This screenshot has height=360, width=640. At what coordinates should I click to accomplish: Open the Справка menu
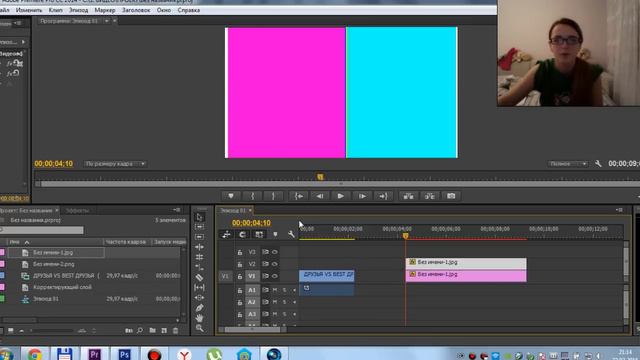pos(189,10)
